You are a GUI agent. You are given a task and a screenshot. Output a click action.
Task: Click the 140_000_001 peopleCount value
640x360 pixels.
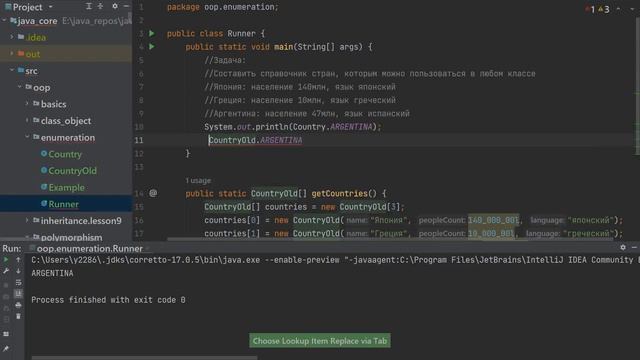[x=493, y=220]
